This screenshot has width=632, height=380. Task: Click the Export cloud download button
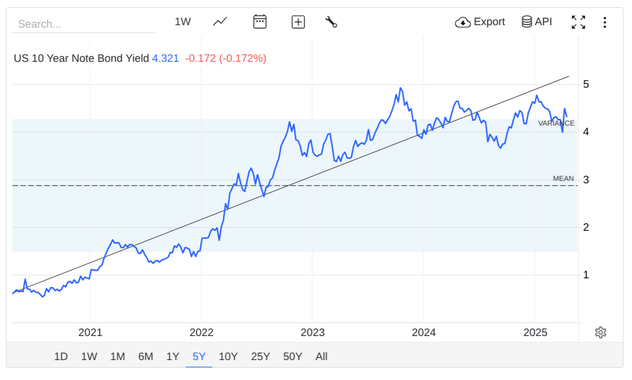coord(480,22)
